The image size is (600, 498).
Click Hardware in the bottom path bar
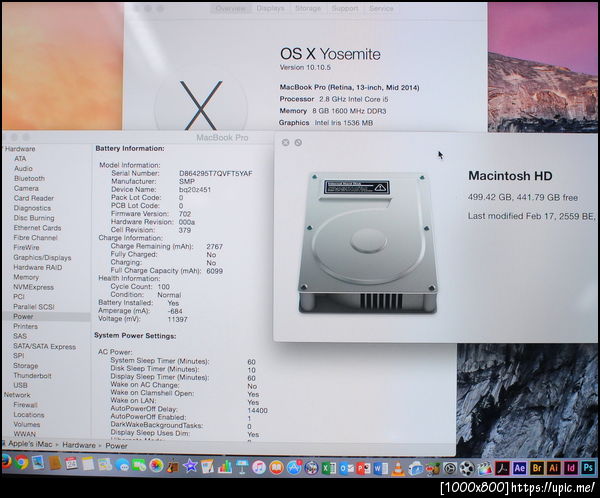pyautogui.click(x=79, y=445)
